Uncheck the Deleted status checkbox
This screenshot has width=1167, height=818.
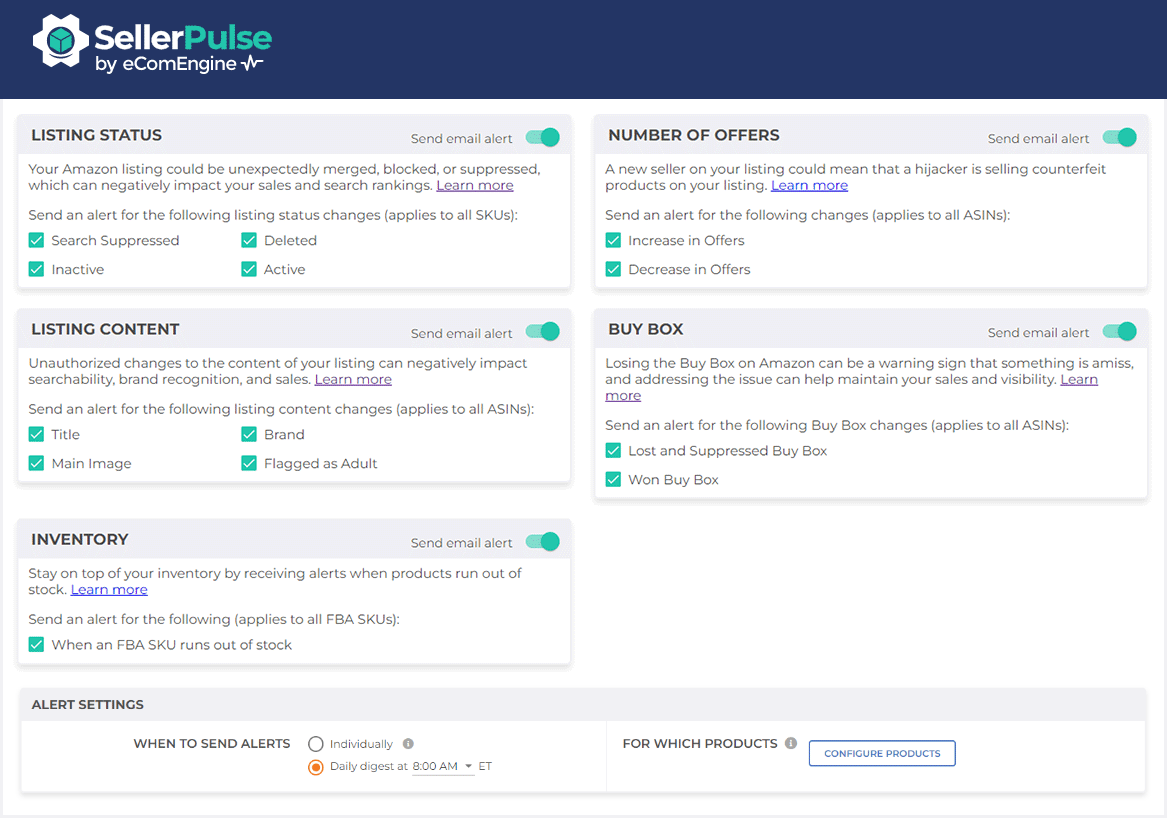pos(248,240)
